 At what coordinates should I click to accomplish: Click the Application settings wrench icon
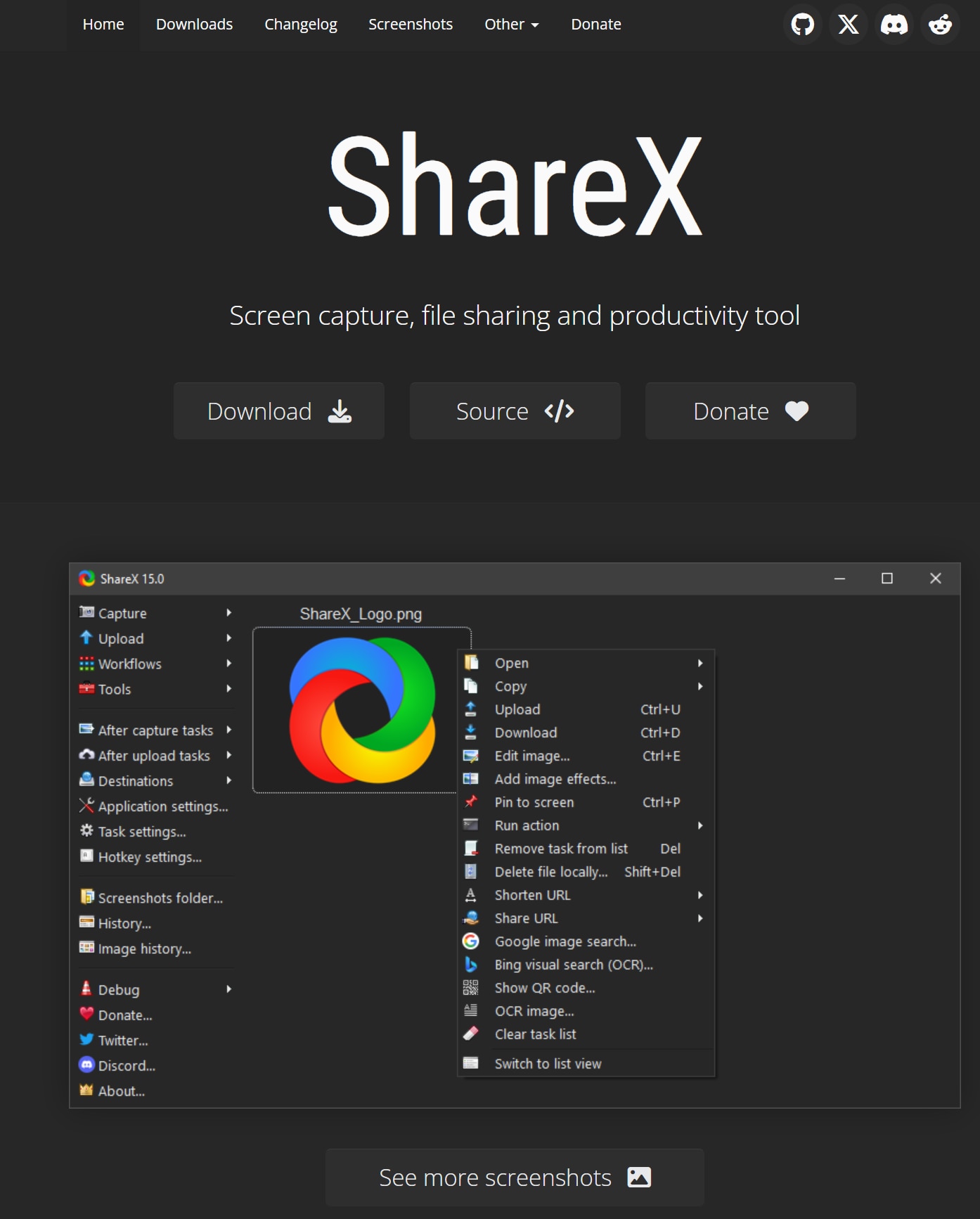pos(86,805)
